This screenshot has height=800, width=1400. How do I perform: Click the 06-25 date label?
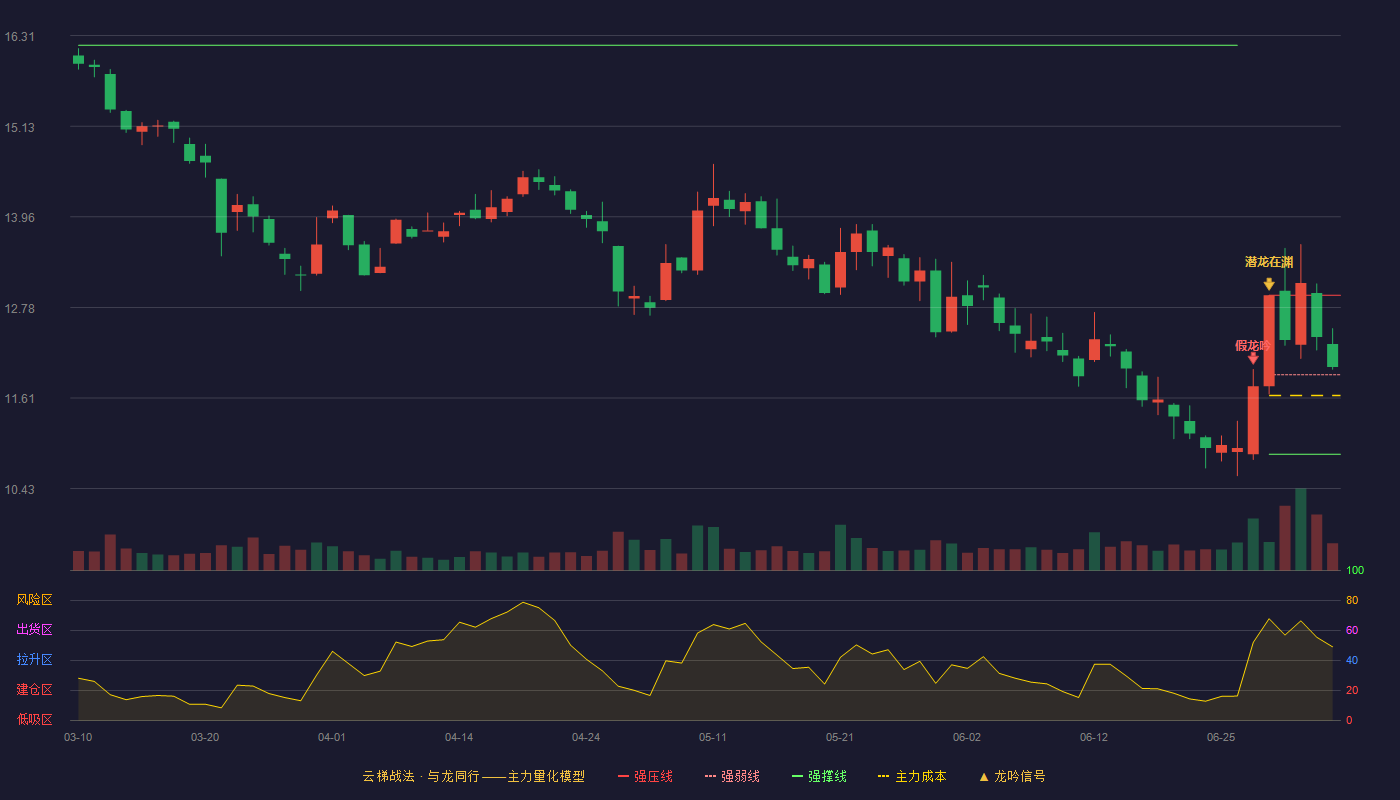point(1221,737)
